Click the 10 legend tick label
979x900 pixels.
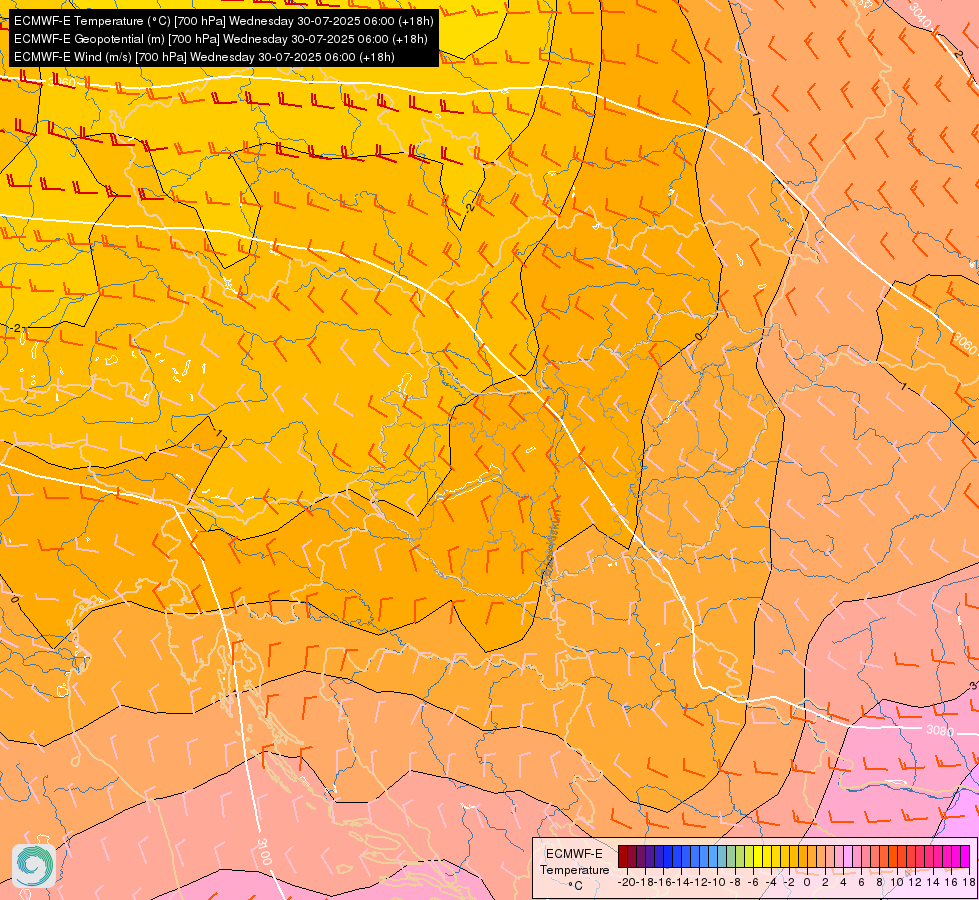(x=897, y=883)
